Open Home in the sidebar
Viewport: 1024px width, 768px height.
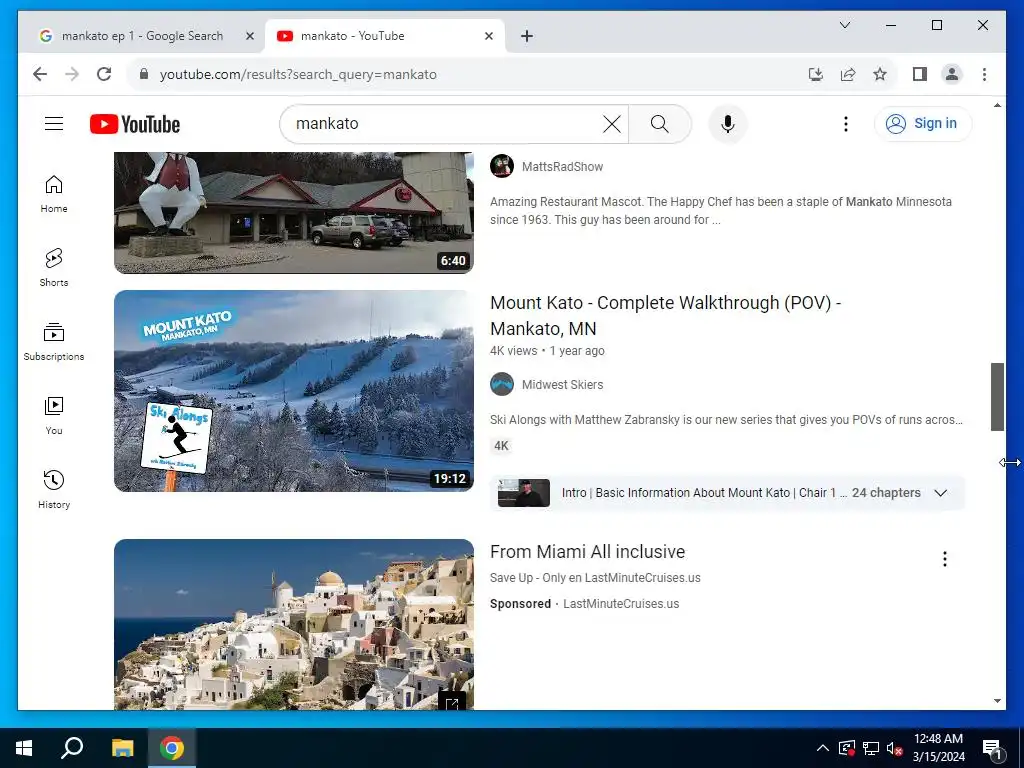pos(54,194)
